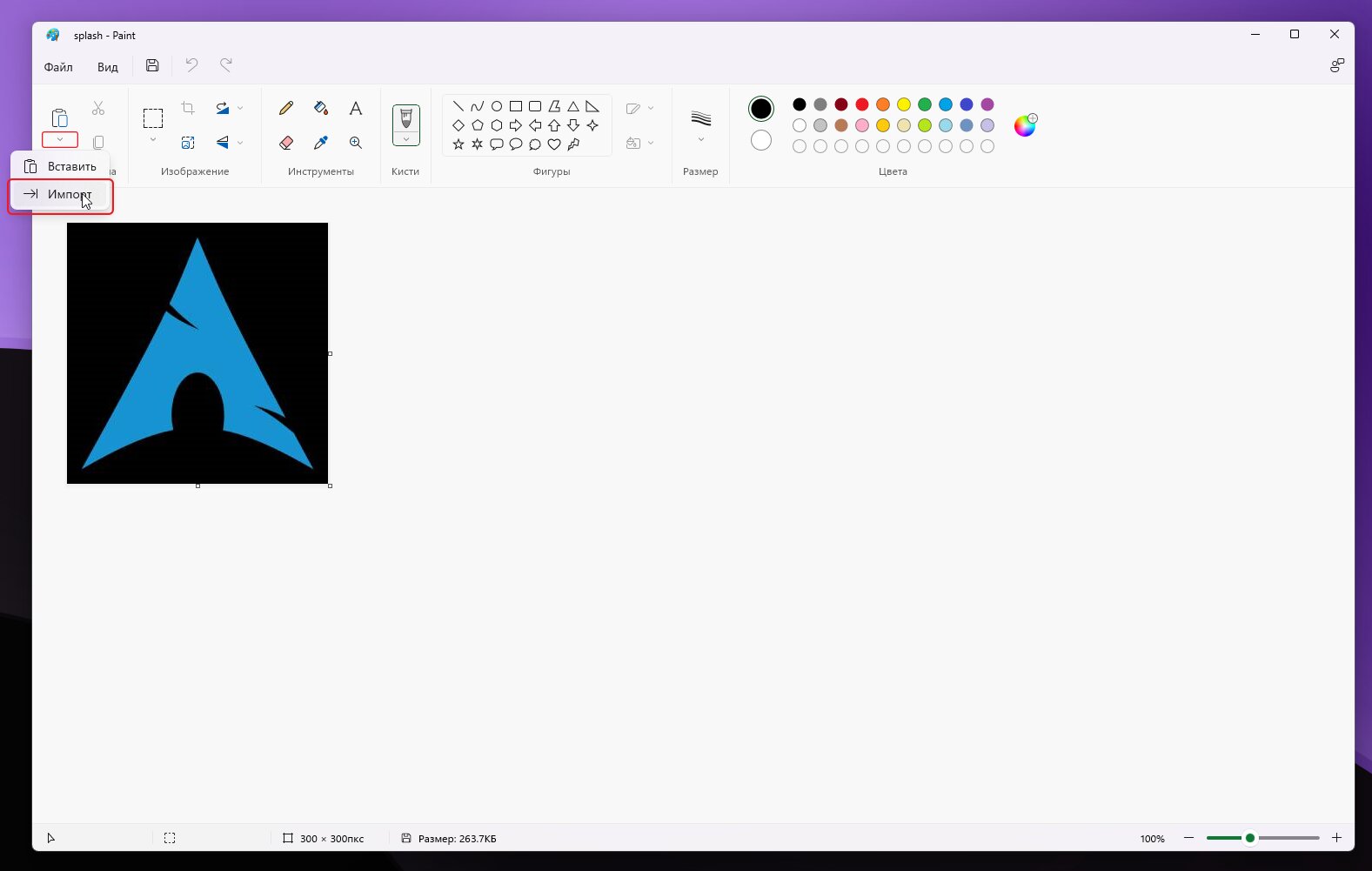Select the Magnifier tool
Viewport: 1372px width, 871px height.
pyautogui.click(x=356, y=142)
